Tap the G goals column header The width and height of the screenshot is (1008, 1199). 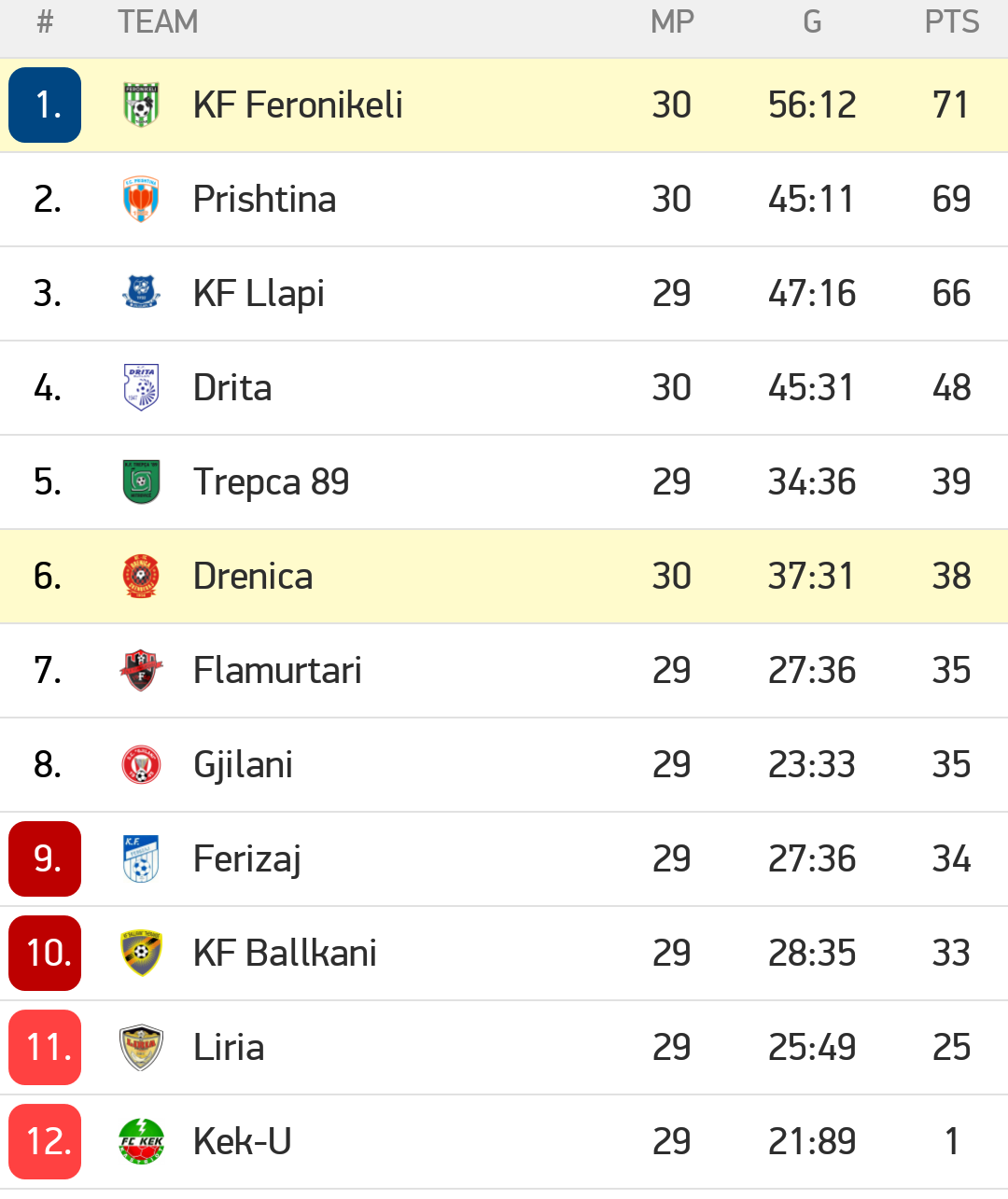pyautogui.click(x=812, y=21)
